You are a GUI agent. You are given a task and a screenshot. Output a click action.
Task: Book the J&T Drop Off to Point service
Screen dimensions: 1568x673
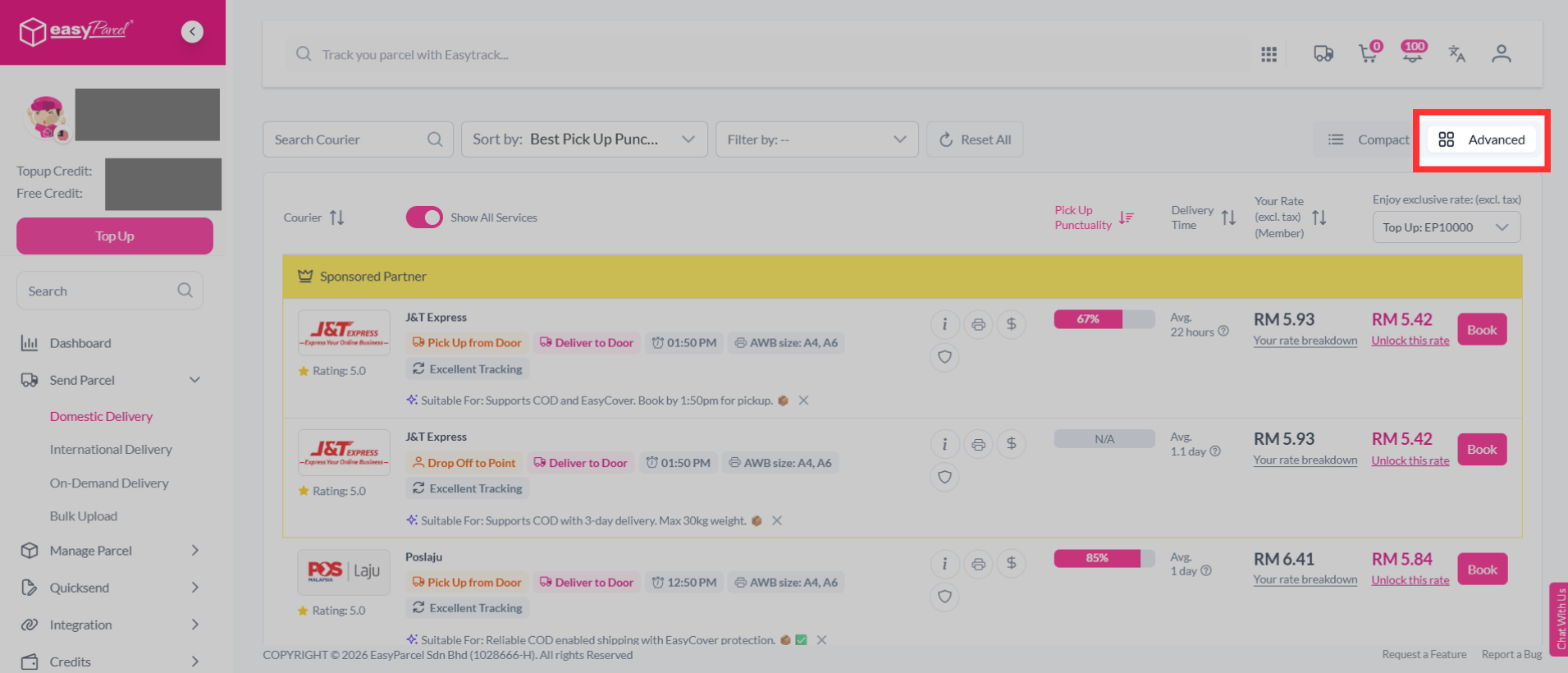coord(1482,450)
